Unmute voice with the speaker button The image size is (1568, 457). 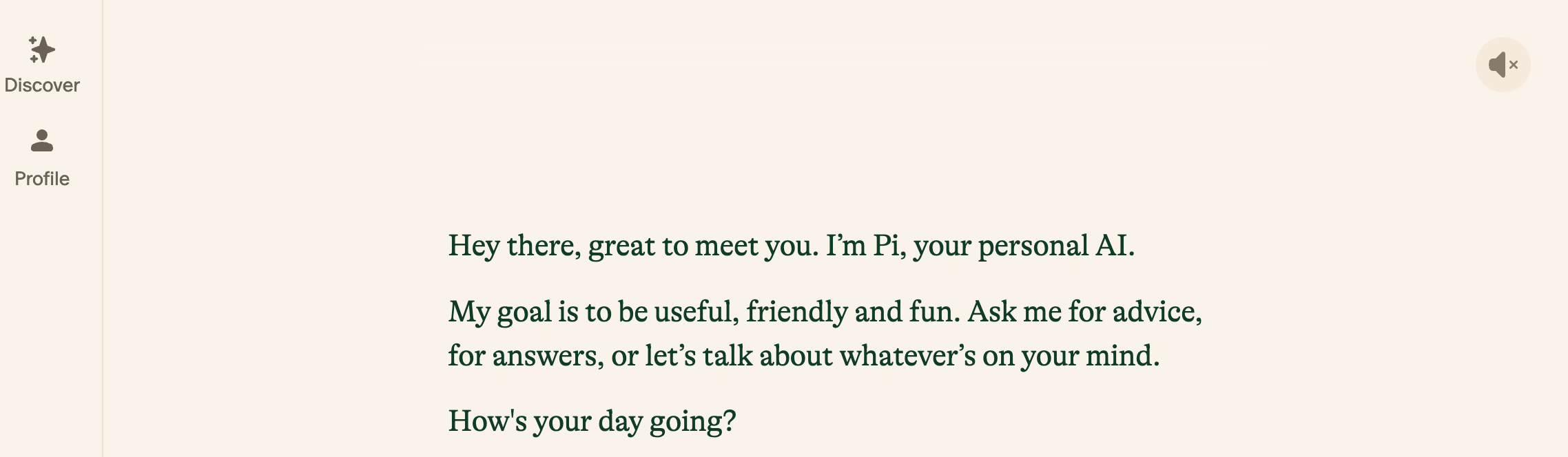coord(1503,65)
